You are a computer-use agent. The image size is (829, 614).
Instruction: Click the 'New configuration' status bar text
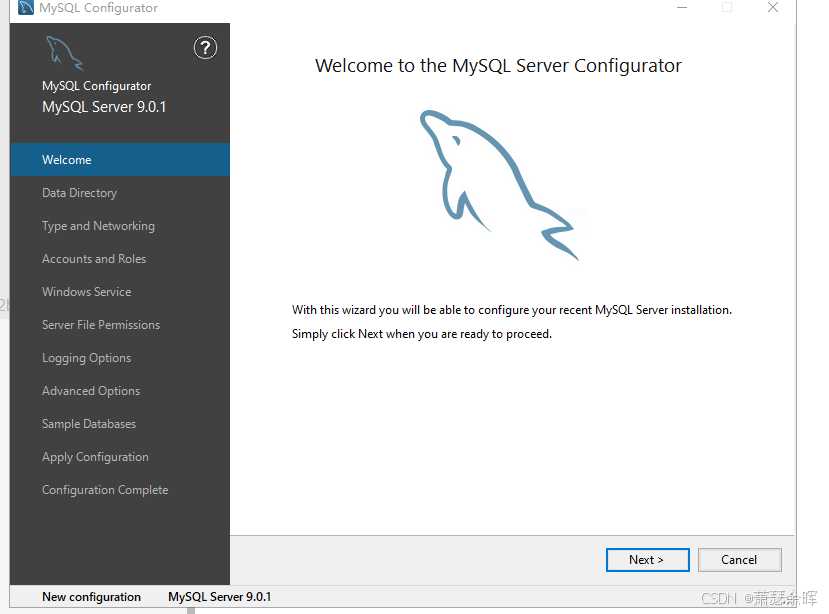point(91,597)
